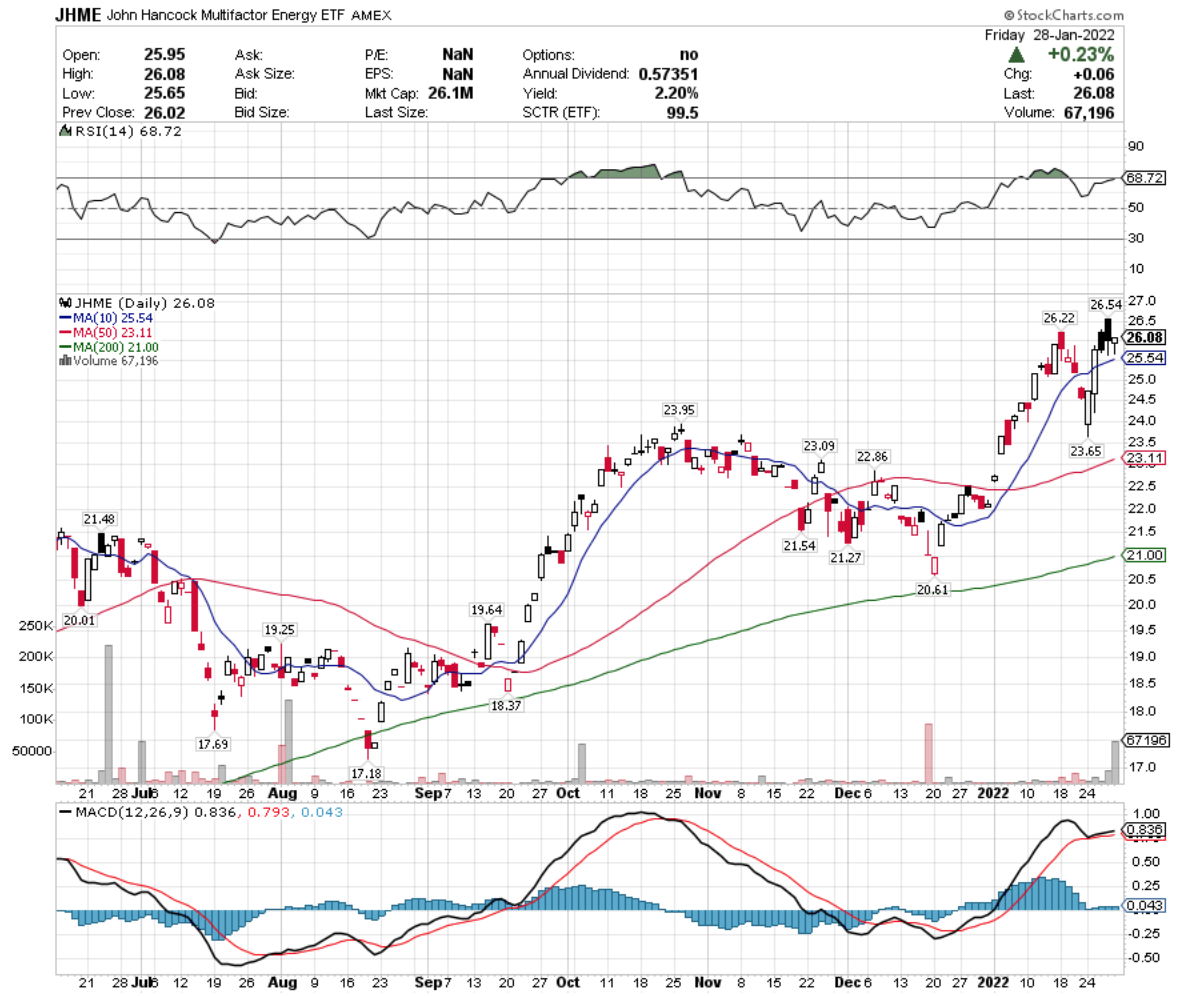Click the green up-arrow beside +0.23%
The image size is (1178, 996).
click(x=1016, y=55)
